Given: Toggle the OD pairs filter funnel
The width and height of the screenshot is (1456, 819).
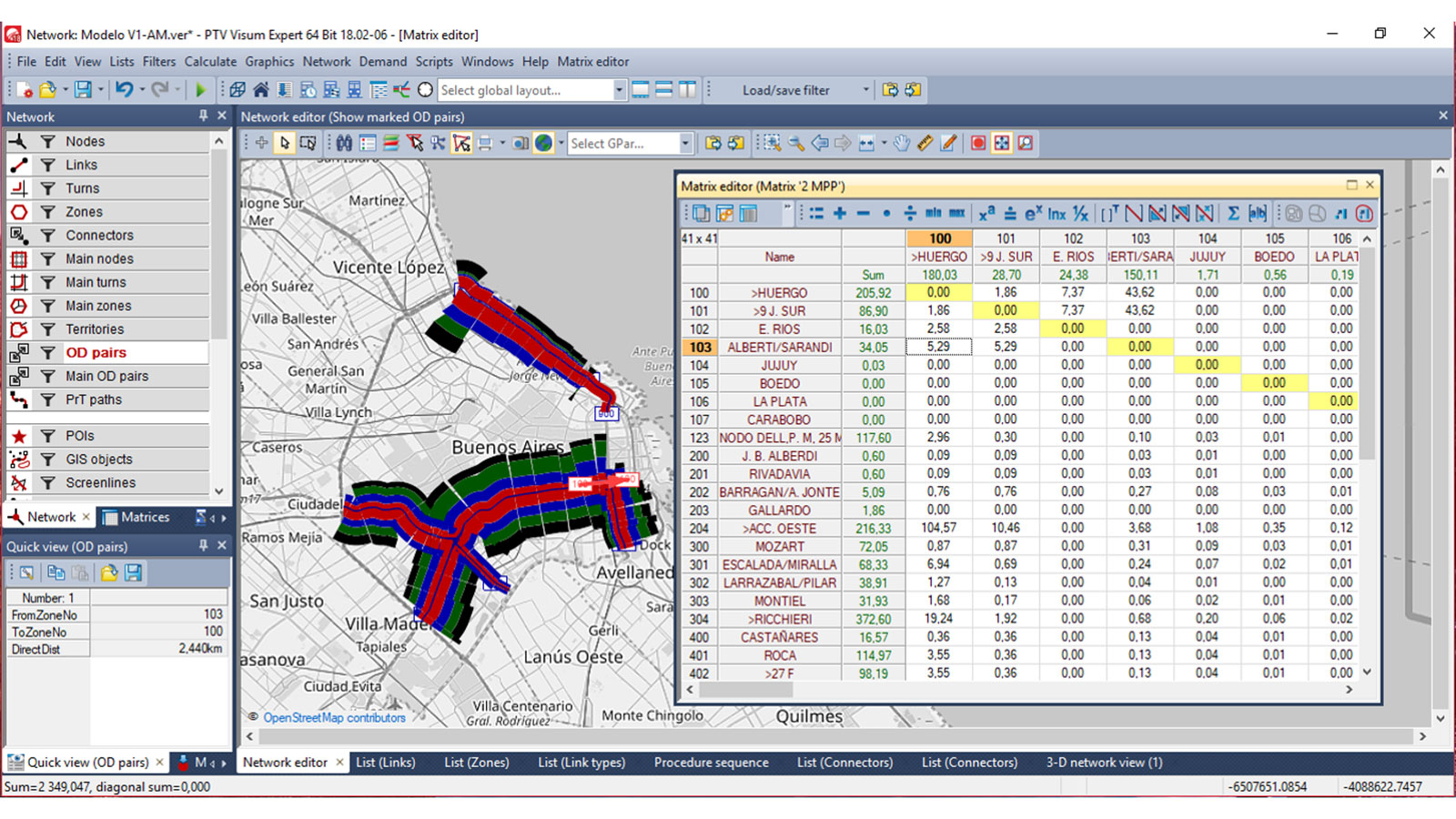Looking at the screenshot, I should tap(47, 352).
